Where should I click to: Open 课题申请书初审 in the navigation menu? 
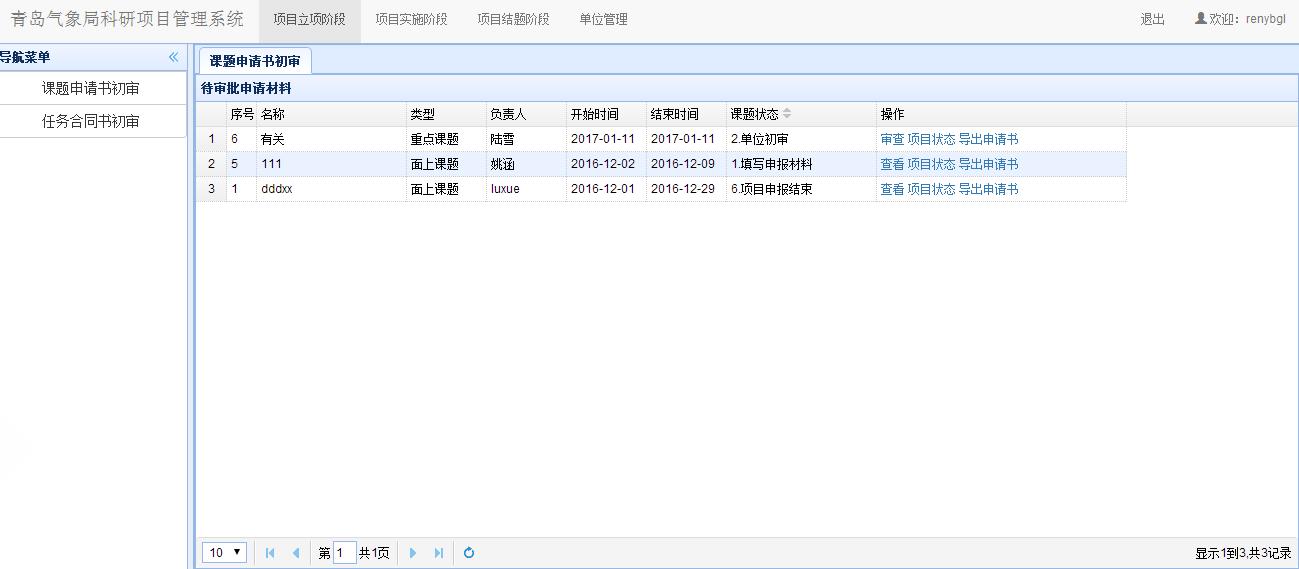tap(91, 89)
